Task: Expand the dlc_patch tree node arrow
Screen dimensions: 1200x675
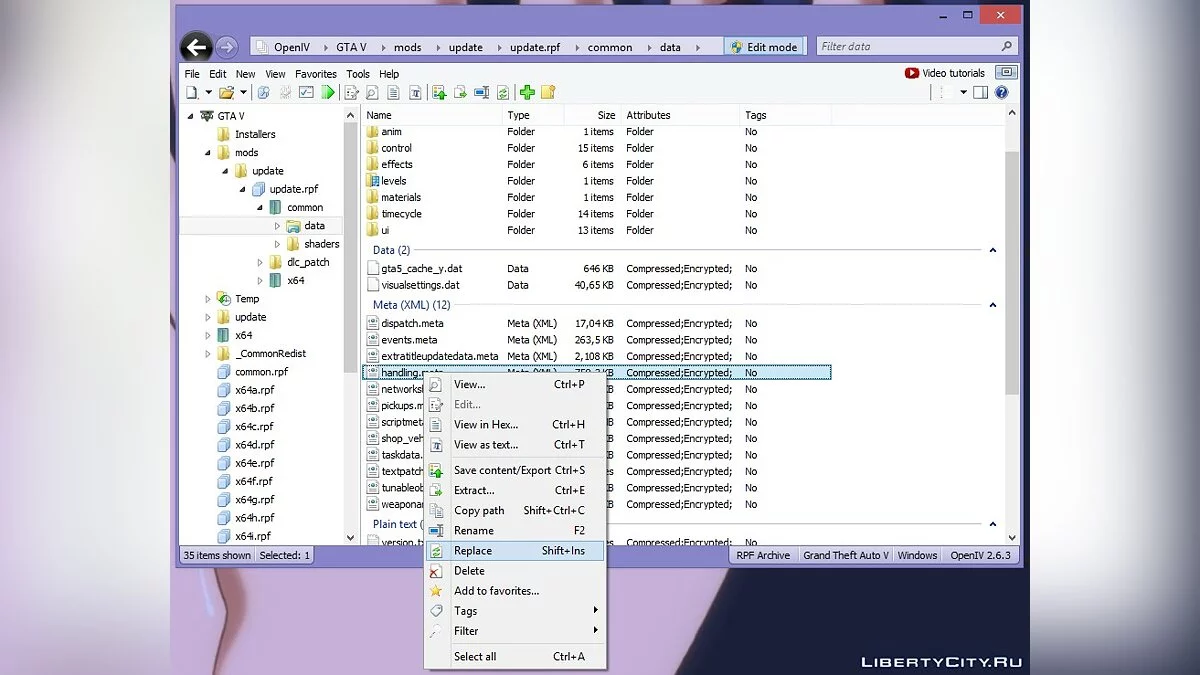Action: [260, 262]
